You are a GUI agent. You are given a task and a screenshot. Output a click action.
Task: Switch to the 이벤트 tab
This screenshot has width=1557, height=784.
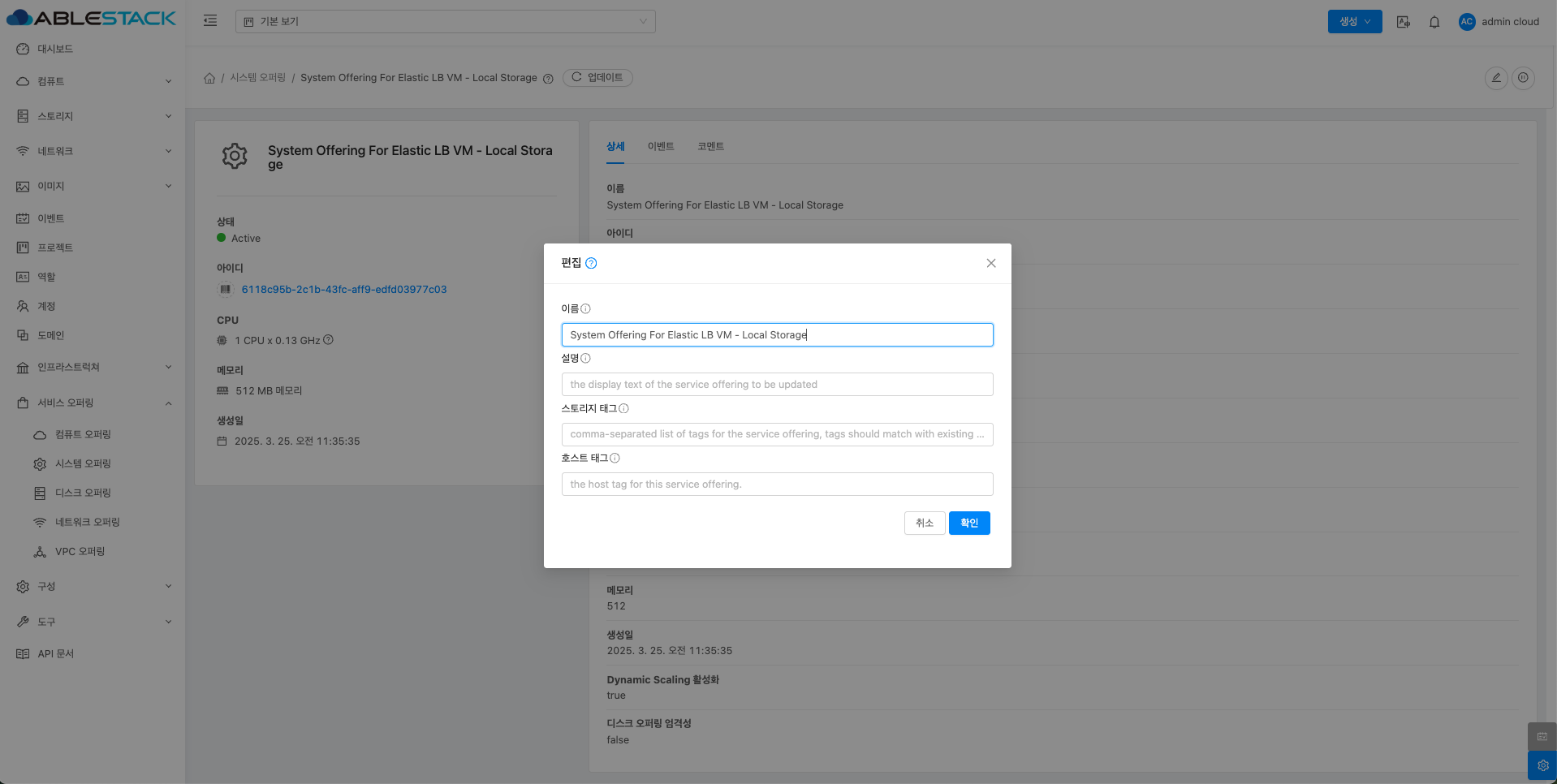tap(660, 146)
